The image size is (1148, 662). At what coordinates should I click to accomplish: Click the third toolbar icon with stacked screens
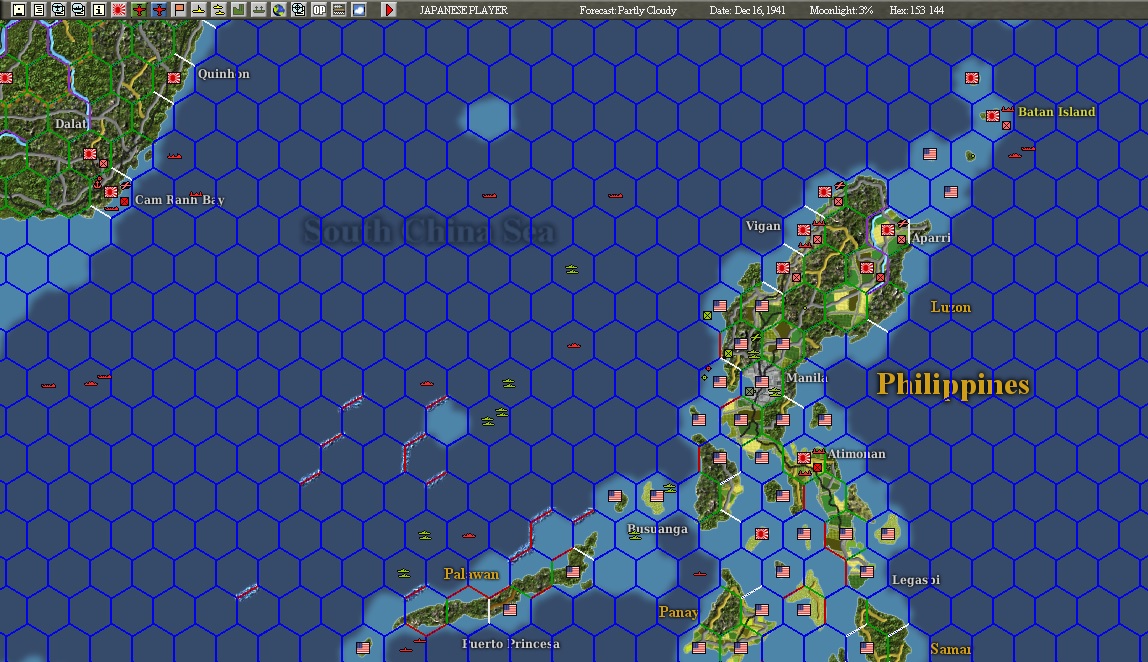coord(59,10)
